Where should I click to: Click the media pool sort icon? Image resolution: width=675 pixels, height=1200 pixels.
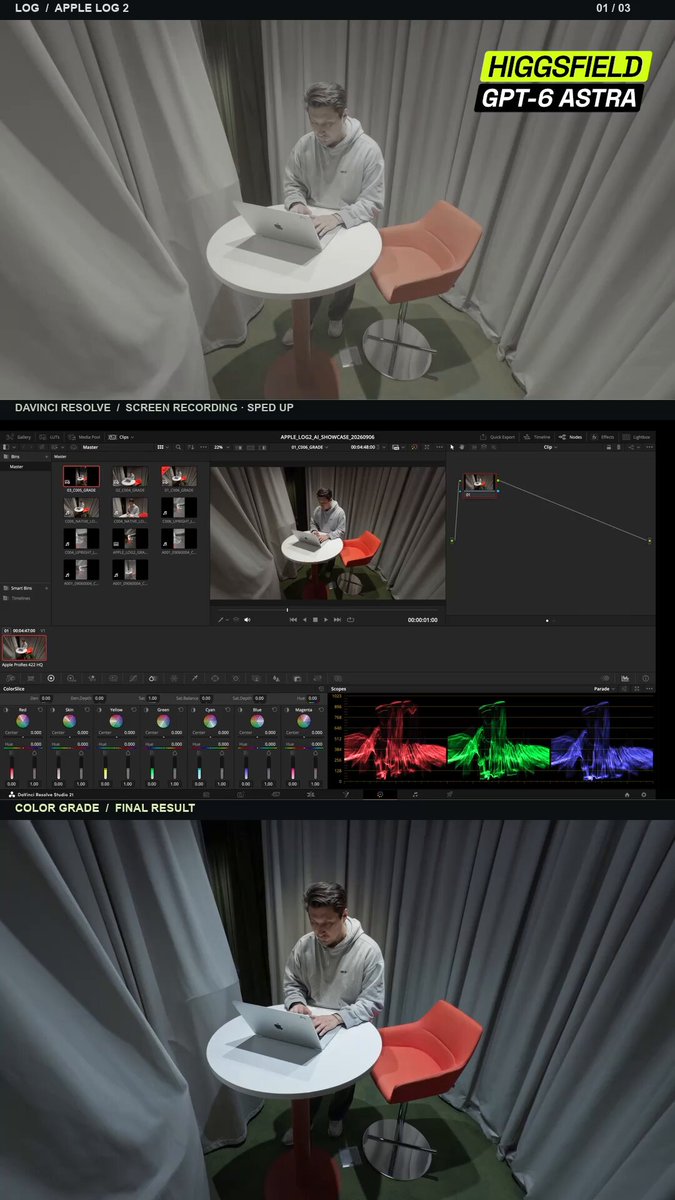pyautogui.click(x=190, y=447)
